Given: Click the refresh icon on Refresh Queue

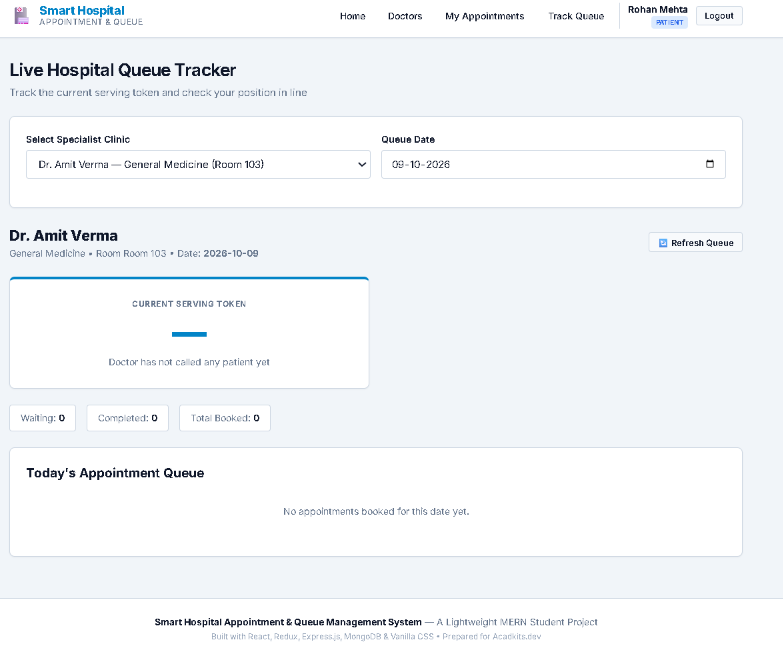Looking at the screenshot, I should pyautogui.click(x=663, y=243).
